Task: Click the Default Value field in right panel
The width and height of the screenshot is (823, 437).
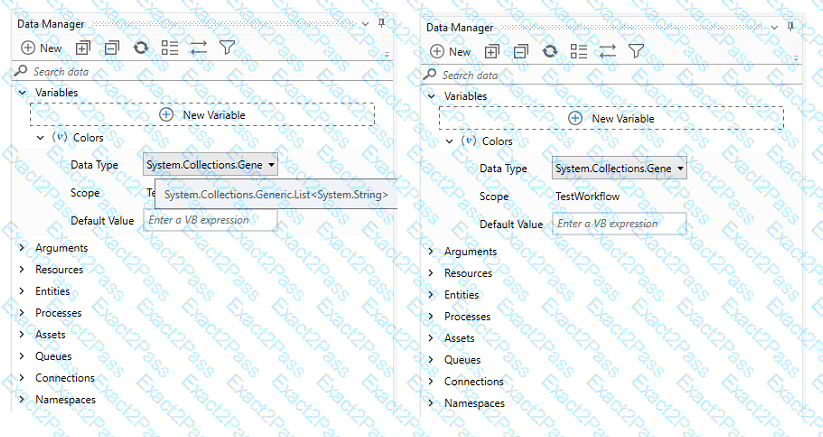Action: (619, 224)
